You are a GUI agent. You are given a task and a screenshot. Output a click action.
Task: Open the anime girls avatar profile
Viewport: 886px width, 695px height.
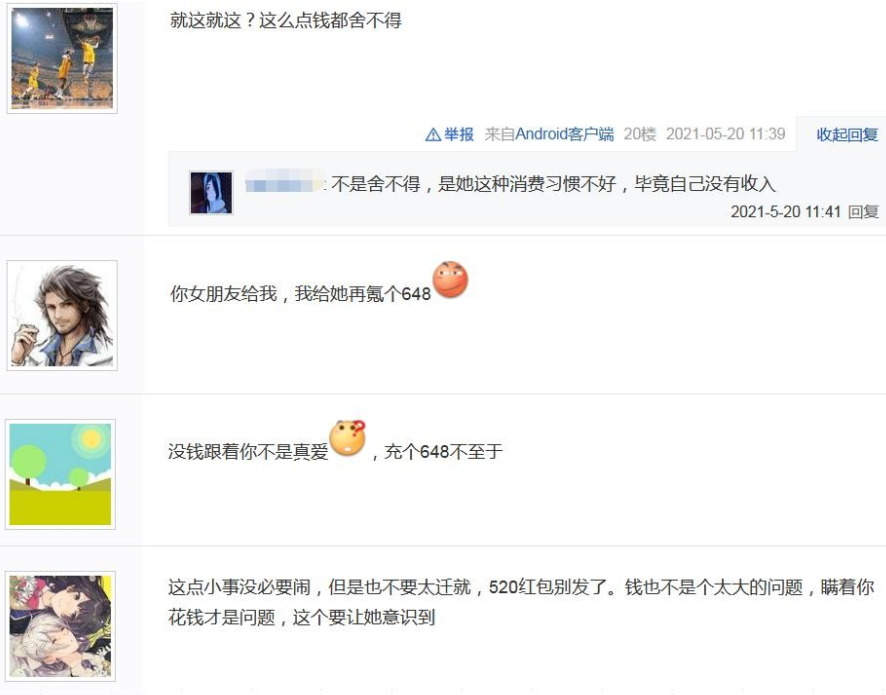(60, 626)
